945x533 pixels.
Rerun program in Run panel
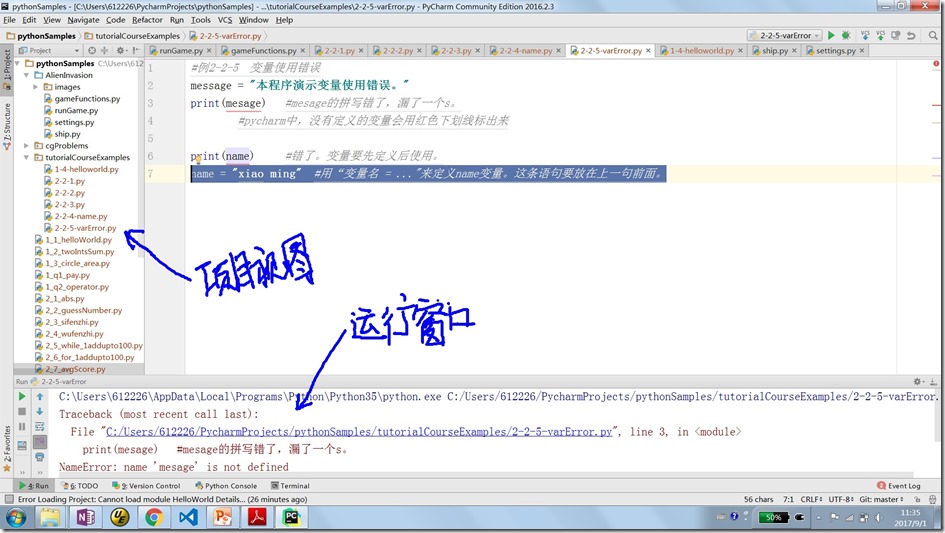pyautogui.click(x=22, y=397)
